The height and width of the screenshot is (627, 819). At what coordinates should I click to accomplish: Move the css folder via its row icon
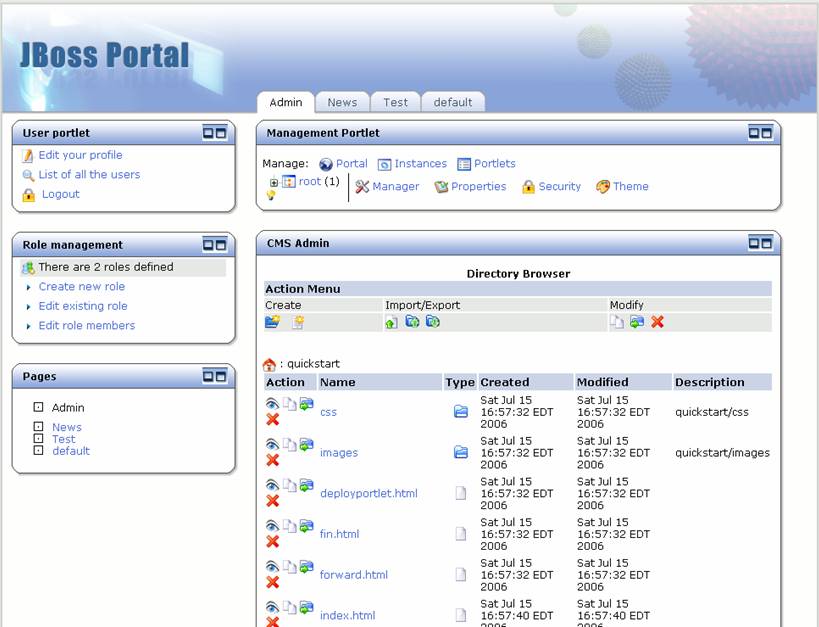point(306,403)
